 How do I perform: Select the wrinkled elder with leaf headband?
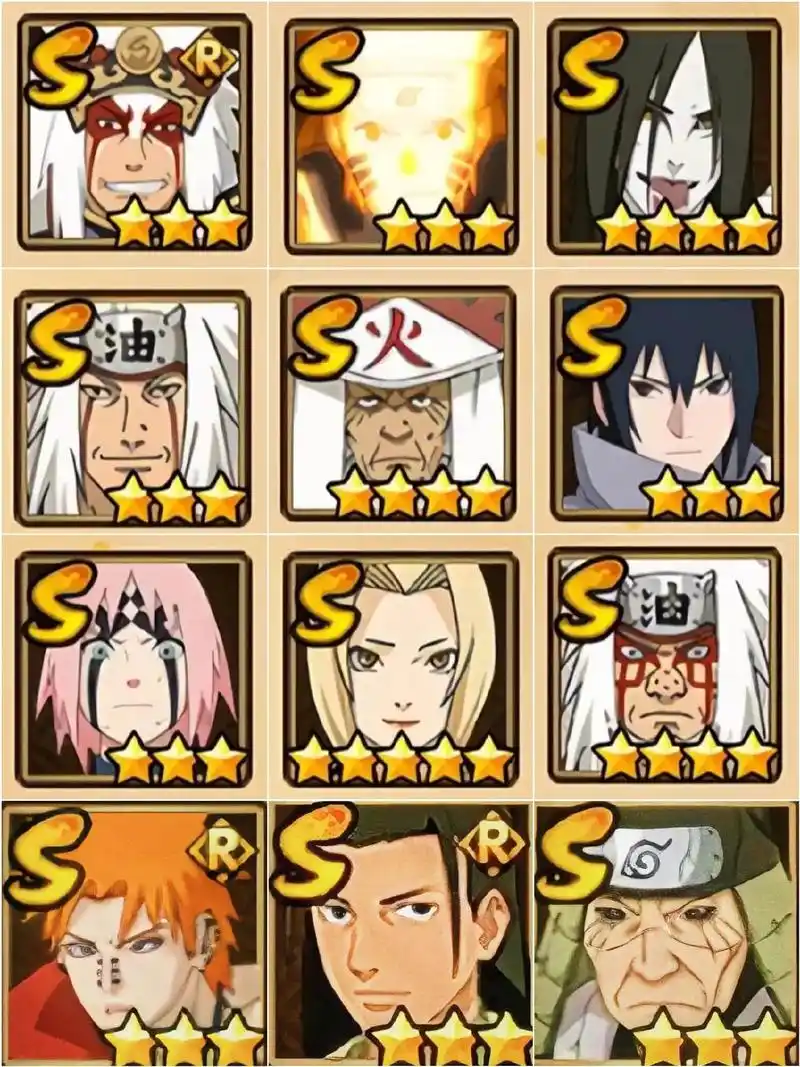pyautogui.click(x=667, y=935)
